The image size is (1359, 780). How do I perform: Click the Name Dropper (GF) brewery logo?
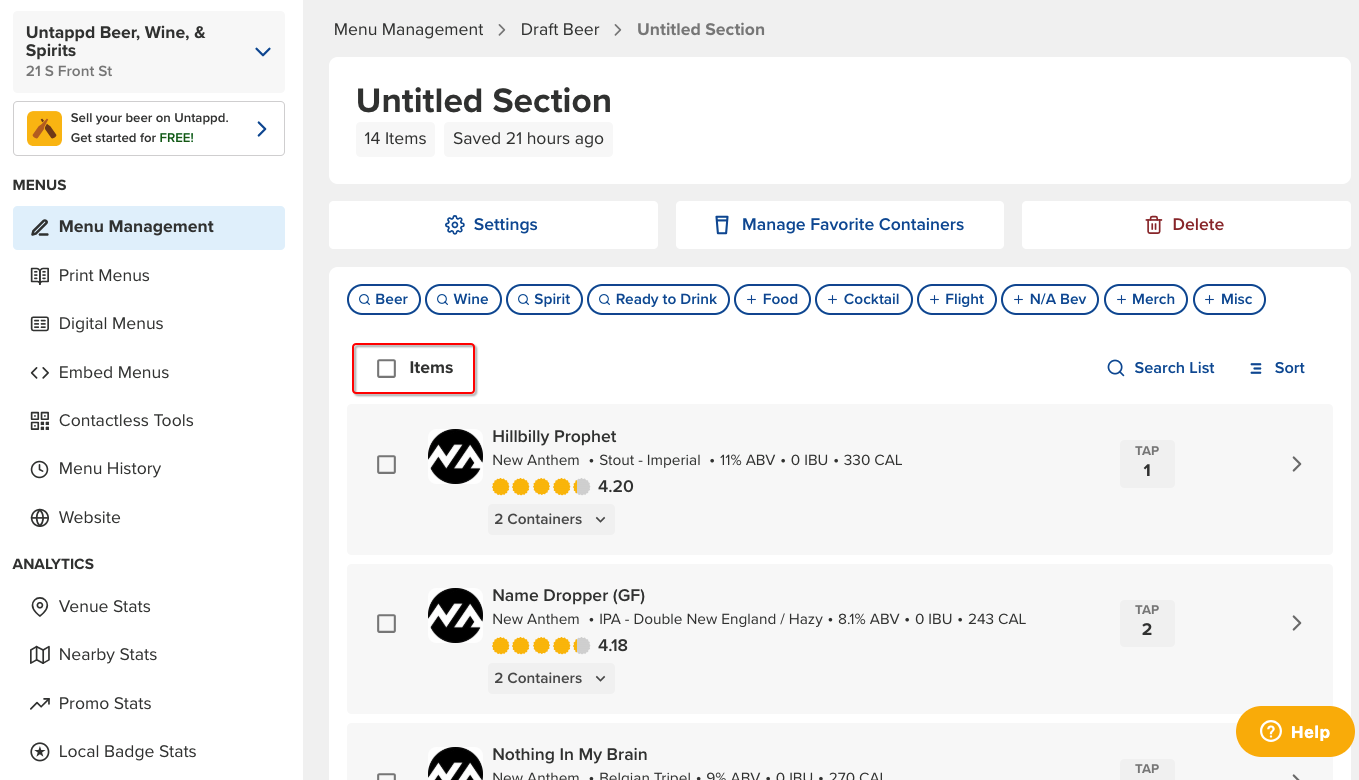tap(455, 616)
